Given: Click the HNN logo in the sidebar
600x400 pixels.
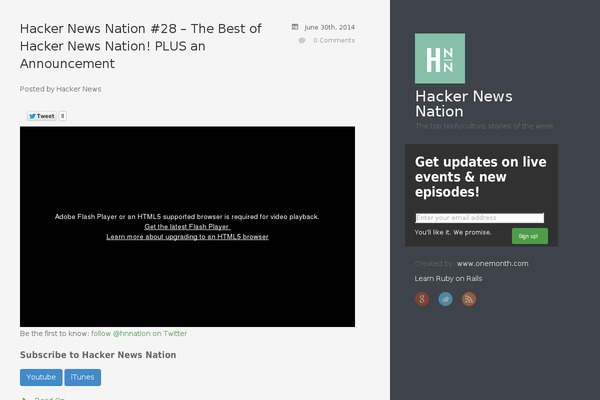Looking at the screenshot, I should pyautogui.click(x=440, y=58).
